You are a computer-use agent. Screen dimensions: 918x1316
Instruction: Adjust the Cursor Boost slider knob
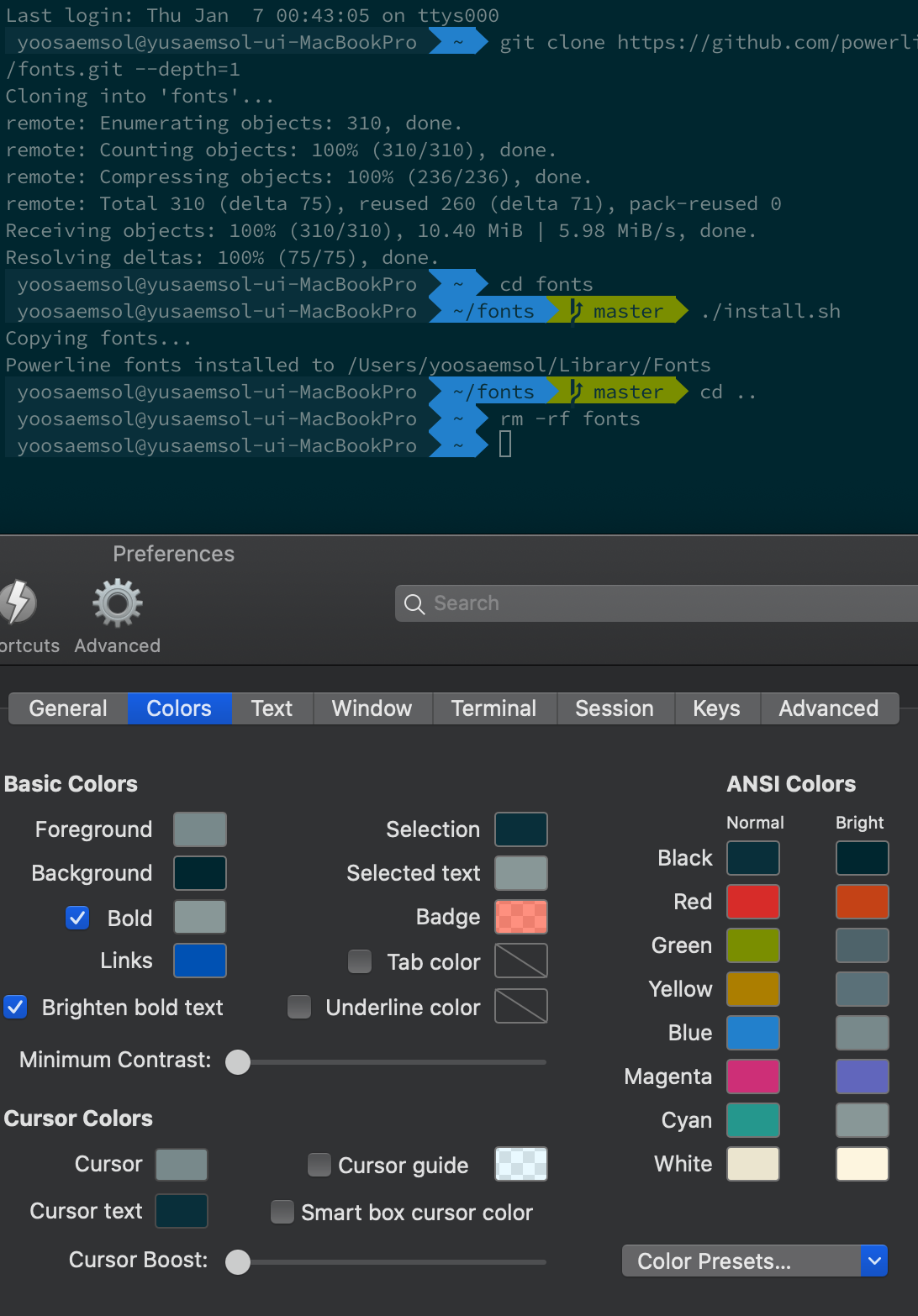[238, 1261]
